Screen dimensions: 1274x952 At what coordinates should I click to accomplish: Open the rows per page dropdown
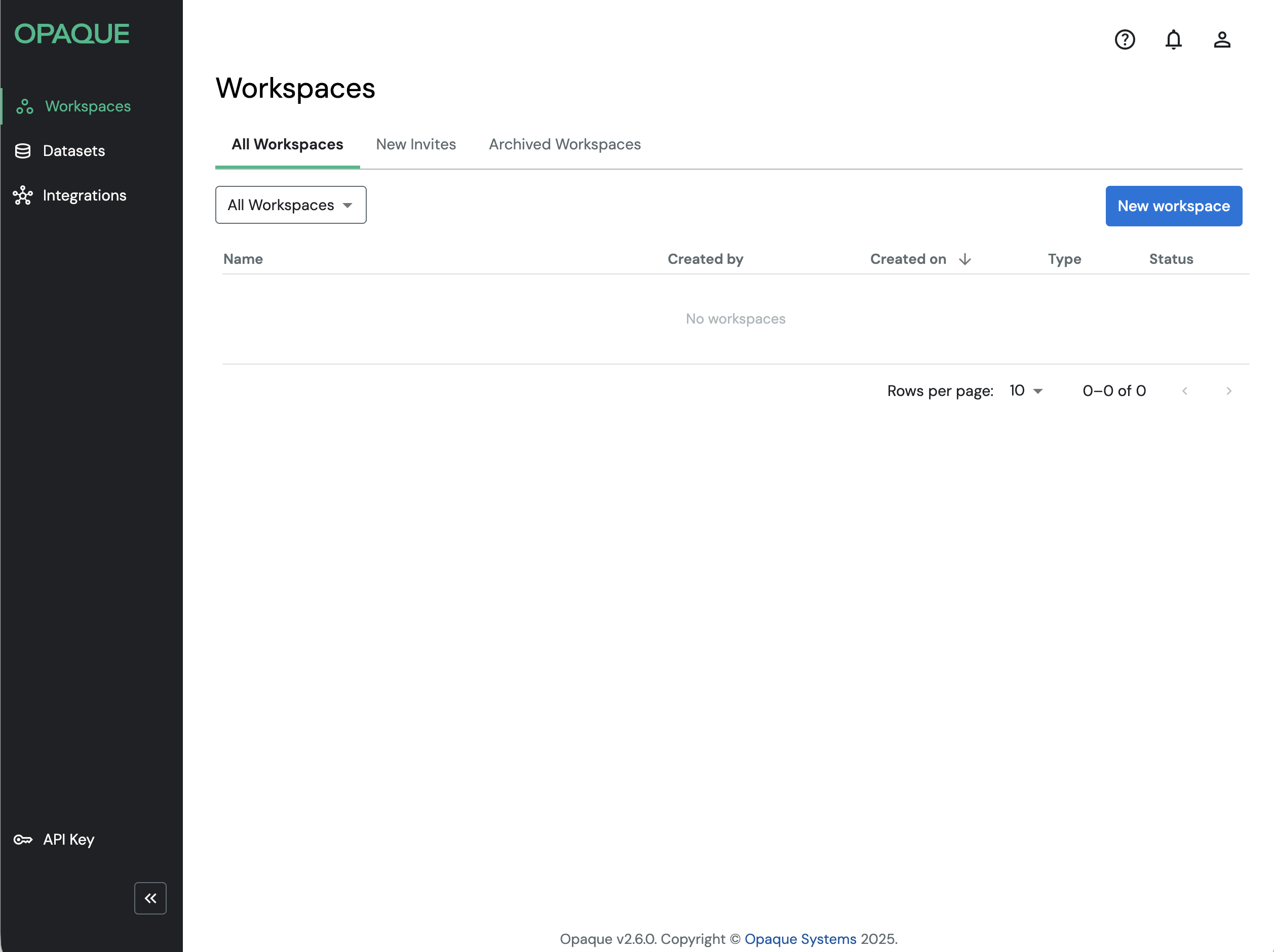[x=1026, y=391]
